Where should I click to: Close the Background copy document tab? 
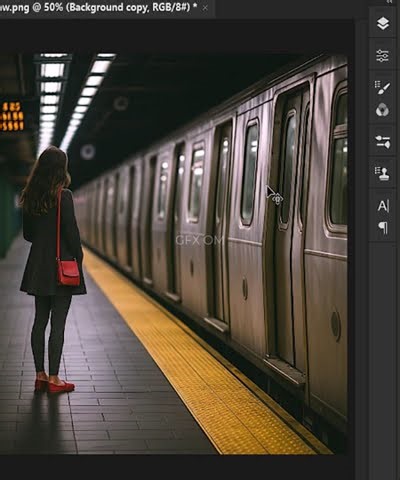pyautogui.click(x=205, y=8)
